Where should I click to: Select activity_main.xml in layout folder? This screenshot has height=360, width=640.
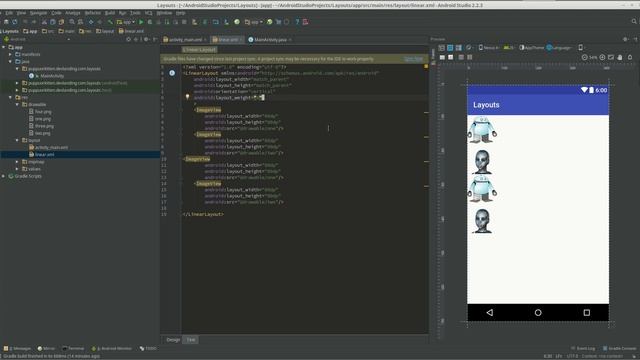coord(48,147)
